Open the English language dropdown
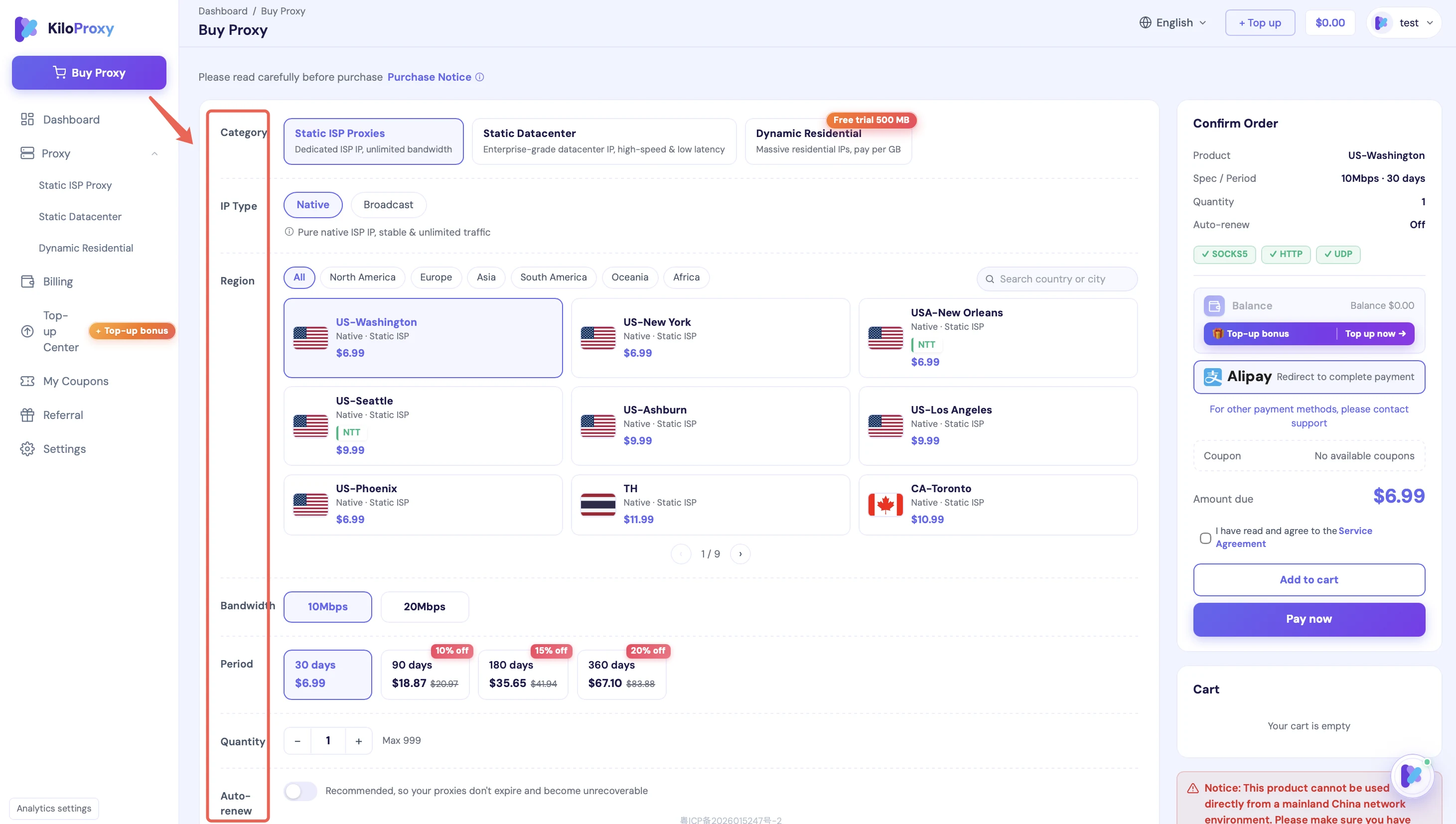Image resolution: width=1456 pixels, height=824 pixels. pos(1172,22)
